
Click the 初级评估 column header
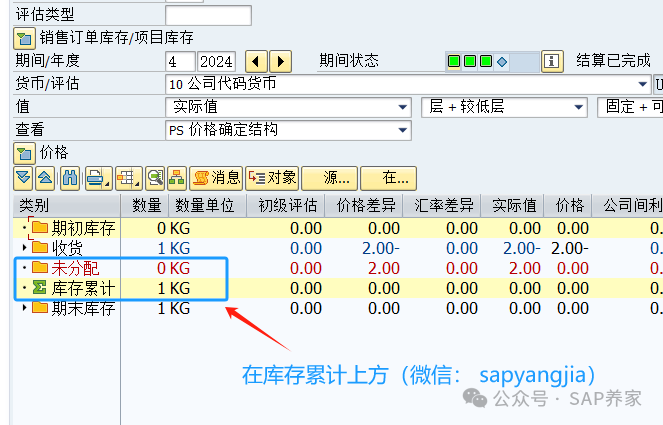[x=285, y=206]
